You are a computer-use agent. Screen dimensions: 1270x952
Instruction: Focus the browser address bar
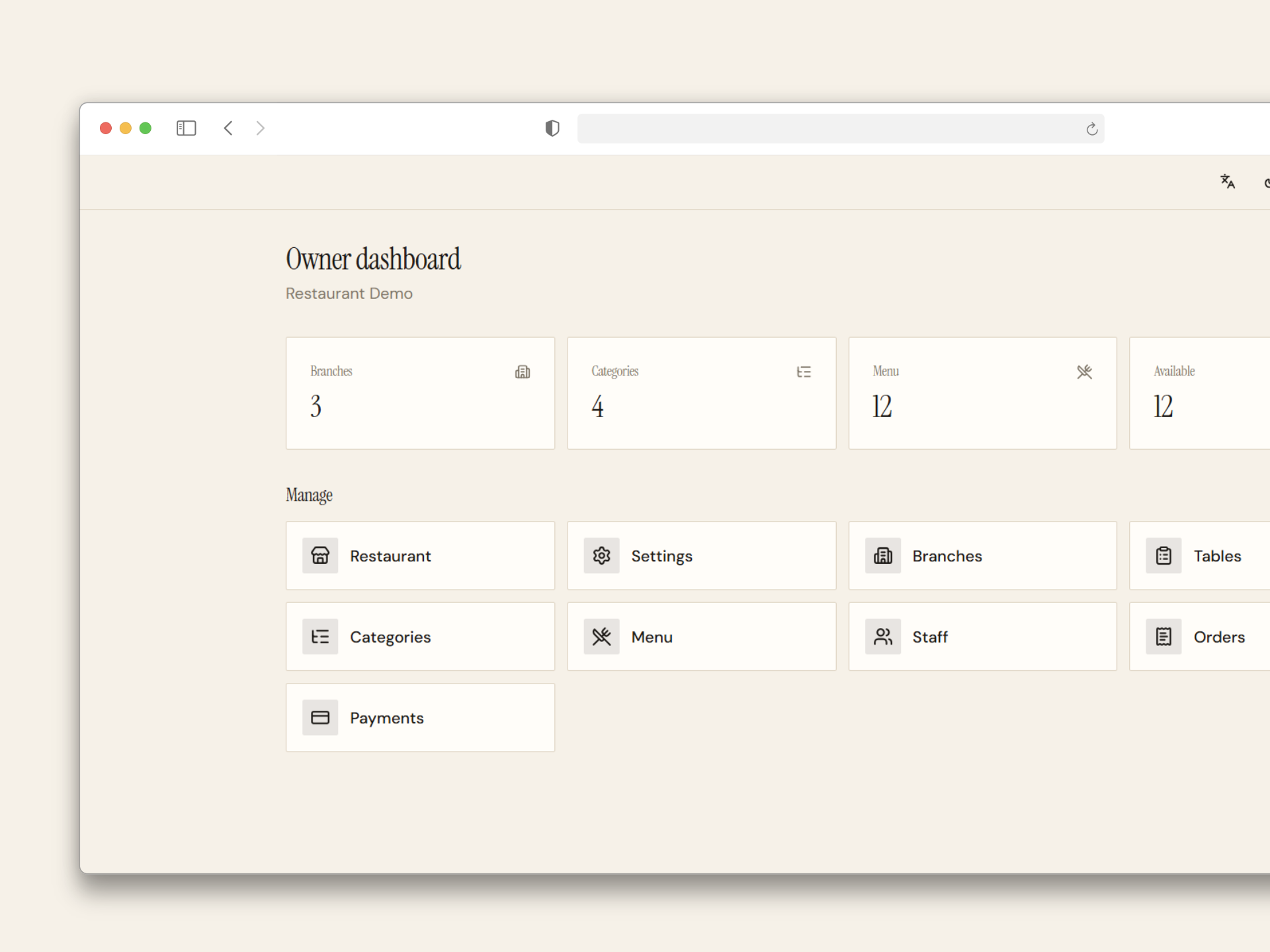(841, 128)
